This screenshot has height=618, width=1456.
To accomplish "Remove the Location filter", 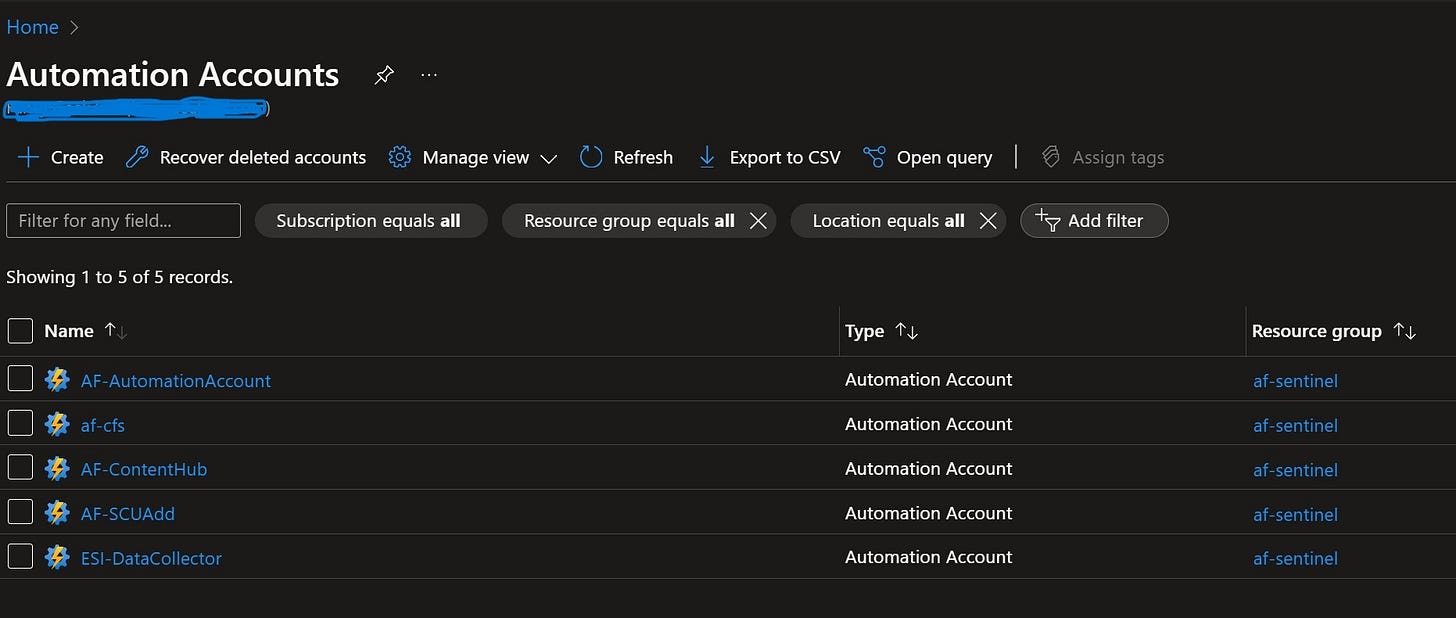I will coord(988,221).
